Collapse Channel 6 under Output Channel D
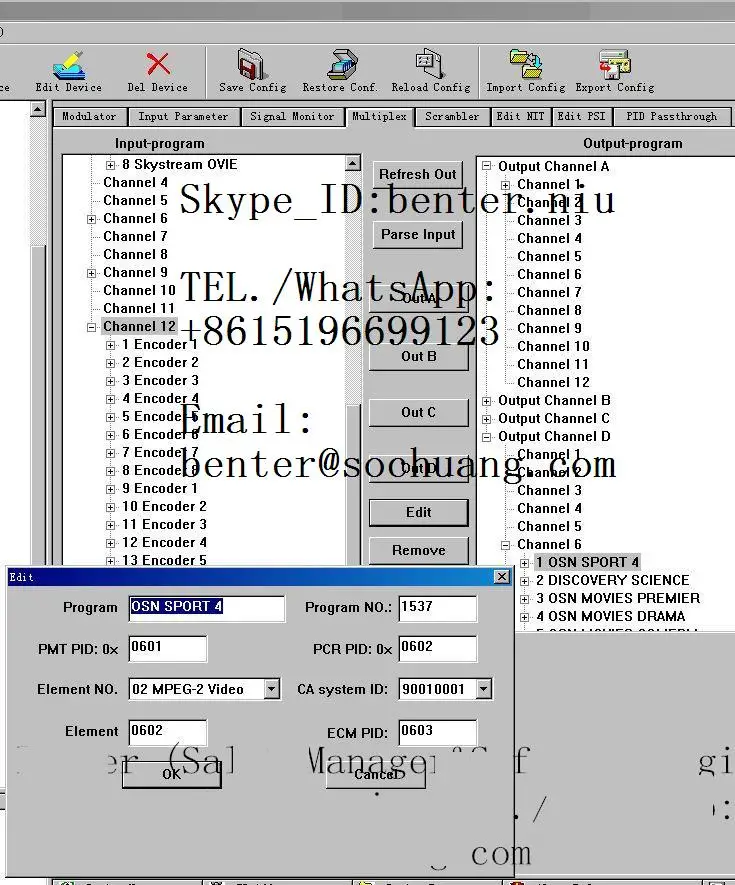The image size is (735, 885). (506, 545)
